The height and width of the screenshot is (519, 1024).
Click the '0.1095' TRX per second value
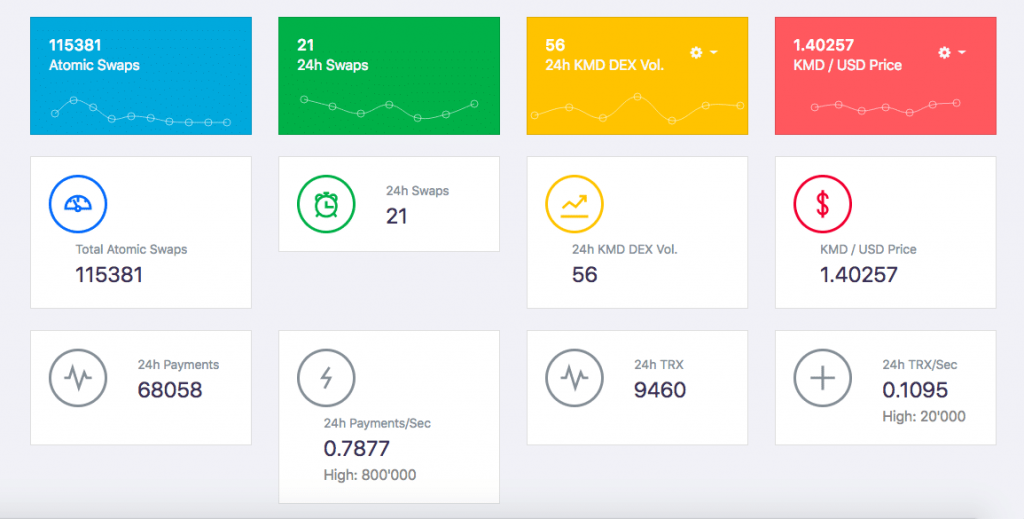pos(915,390)
